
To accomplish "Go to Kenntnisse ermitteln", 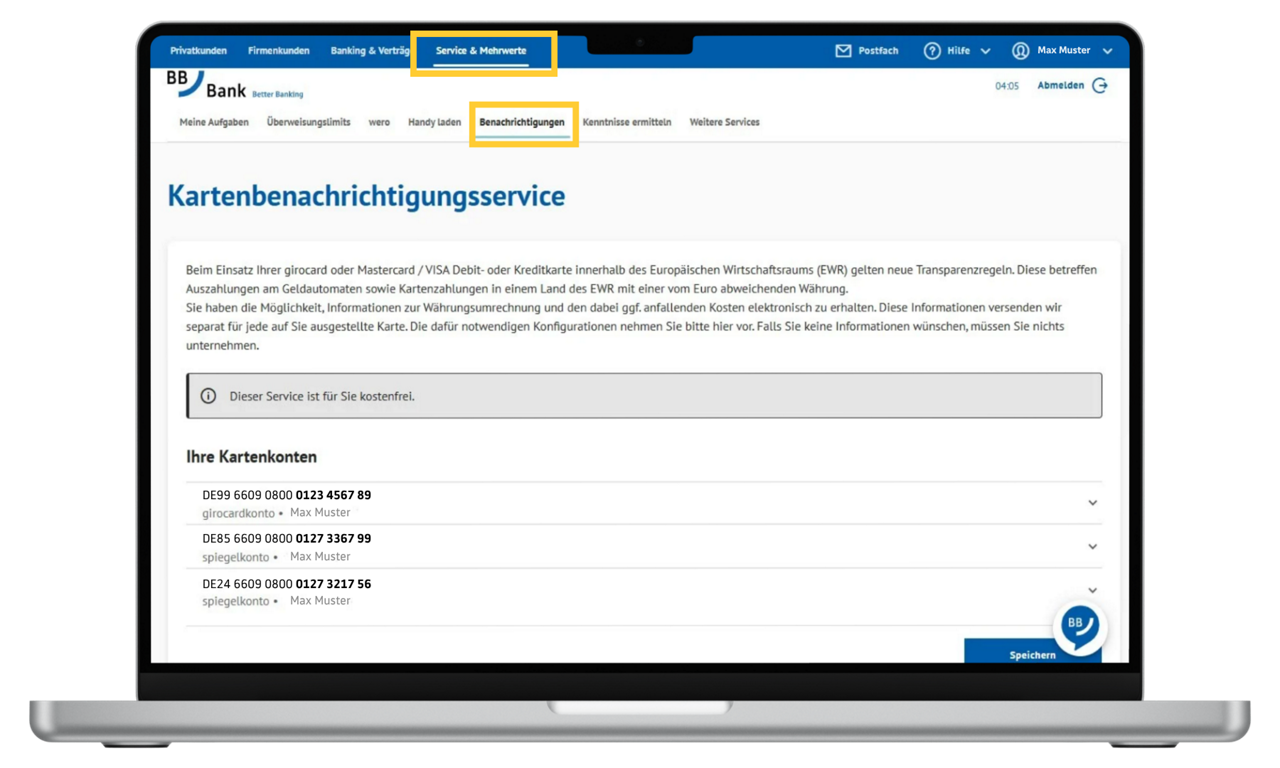I will [627, 122].
